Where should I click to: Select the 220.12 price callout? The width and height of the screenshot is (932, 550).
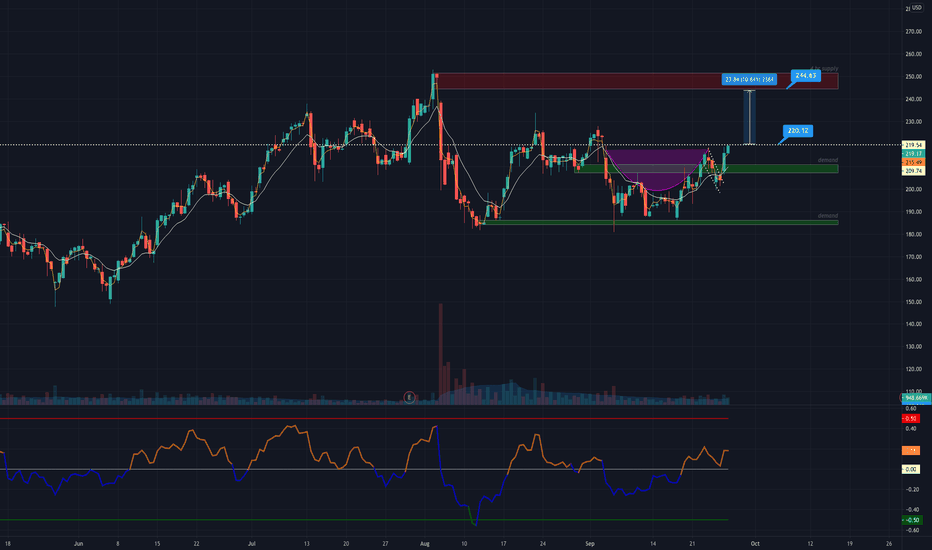(797, 131)
